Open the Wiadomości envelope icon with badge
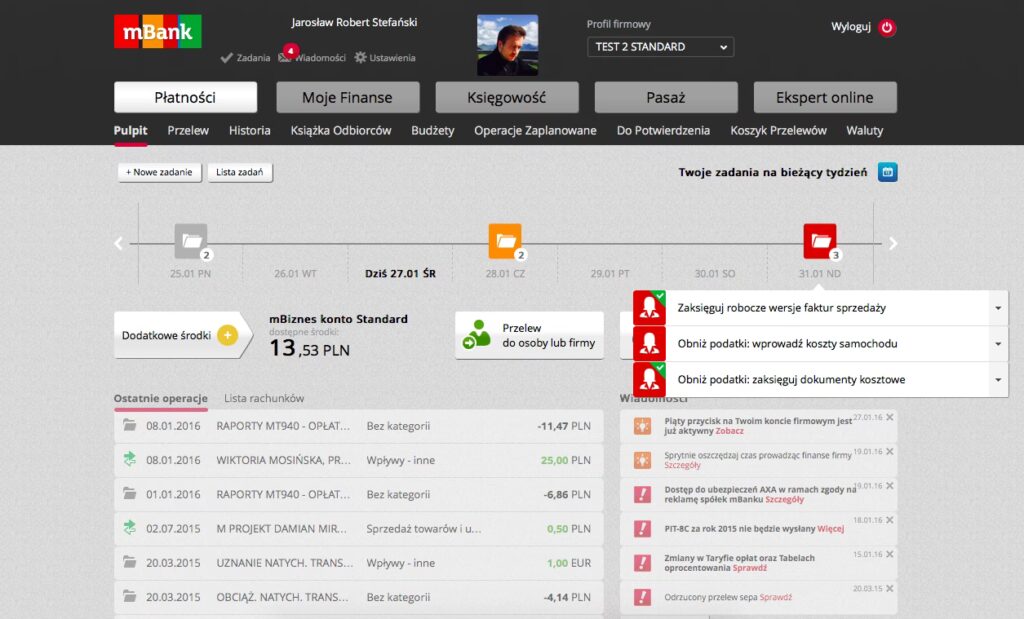1024x619 pixels. (285, 57)
